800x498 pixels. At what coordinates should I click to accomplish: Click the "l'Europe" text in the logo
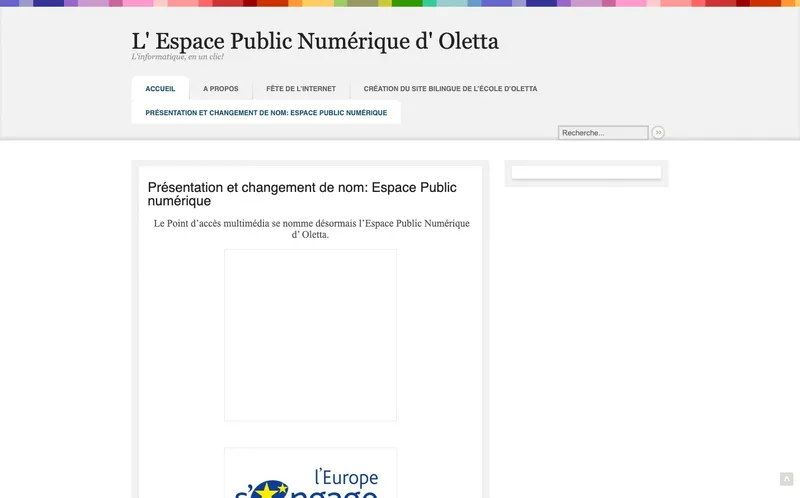(x=345, y=476)
